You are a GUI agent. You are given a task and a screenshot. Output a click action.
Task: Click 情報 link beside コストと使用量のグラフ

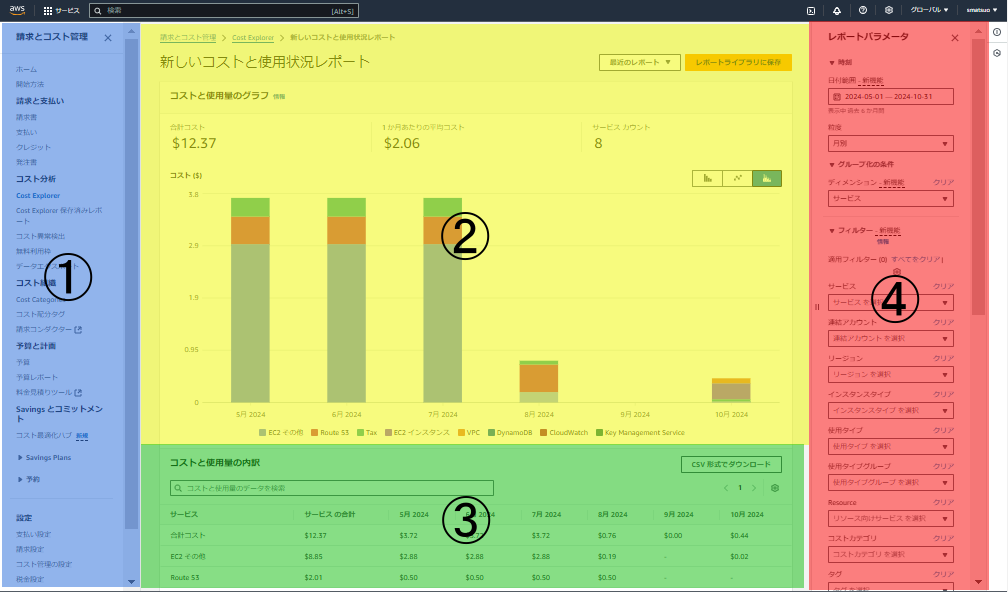tap(279, 96)
